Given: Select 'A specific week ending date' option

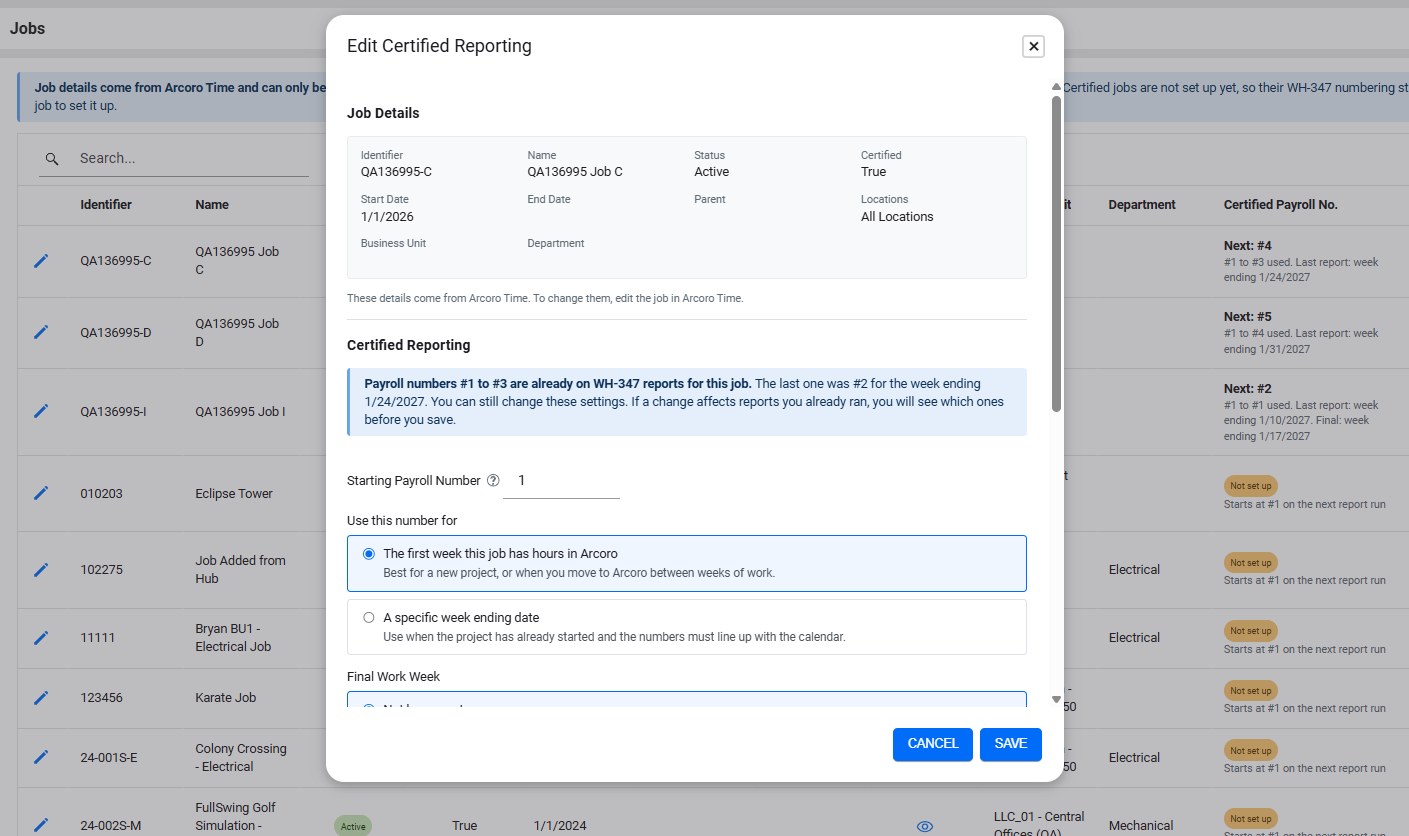Looking at the screenshot, I should point(686,627).
